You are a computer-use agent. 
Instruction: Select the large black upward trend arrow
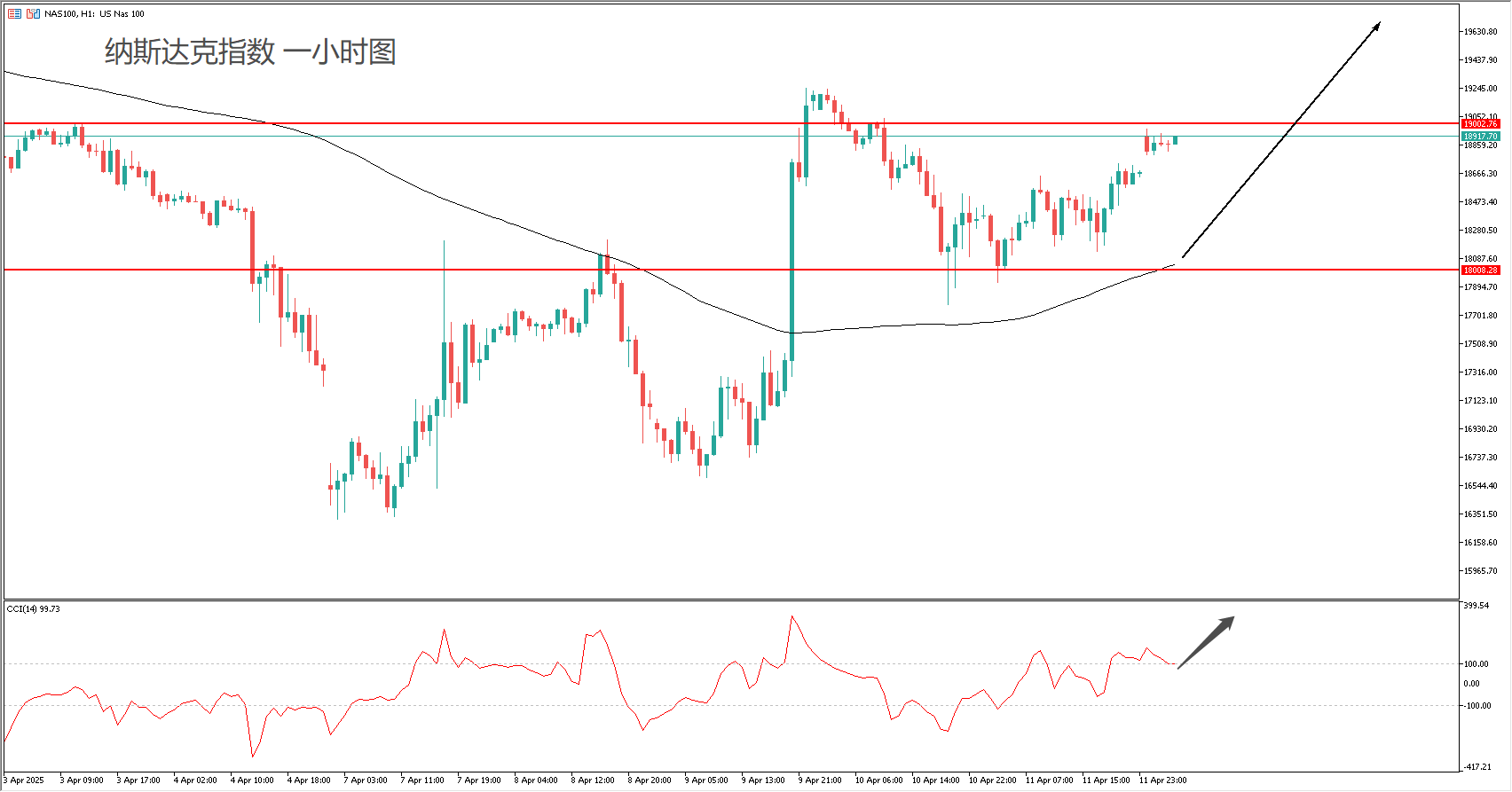(x=1280, y=141)
